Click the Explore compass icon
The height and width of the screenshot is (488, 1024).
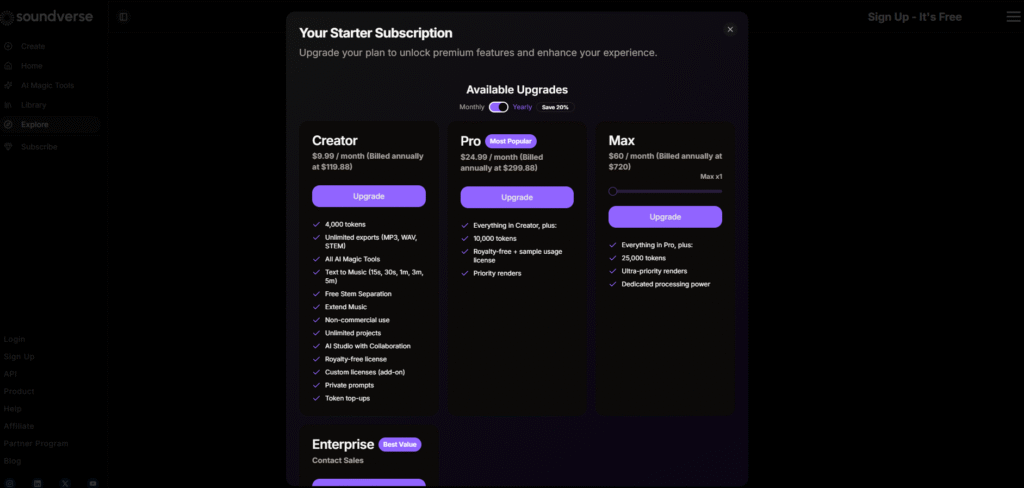point(8,125)
